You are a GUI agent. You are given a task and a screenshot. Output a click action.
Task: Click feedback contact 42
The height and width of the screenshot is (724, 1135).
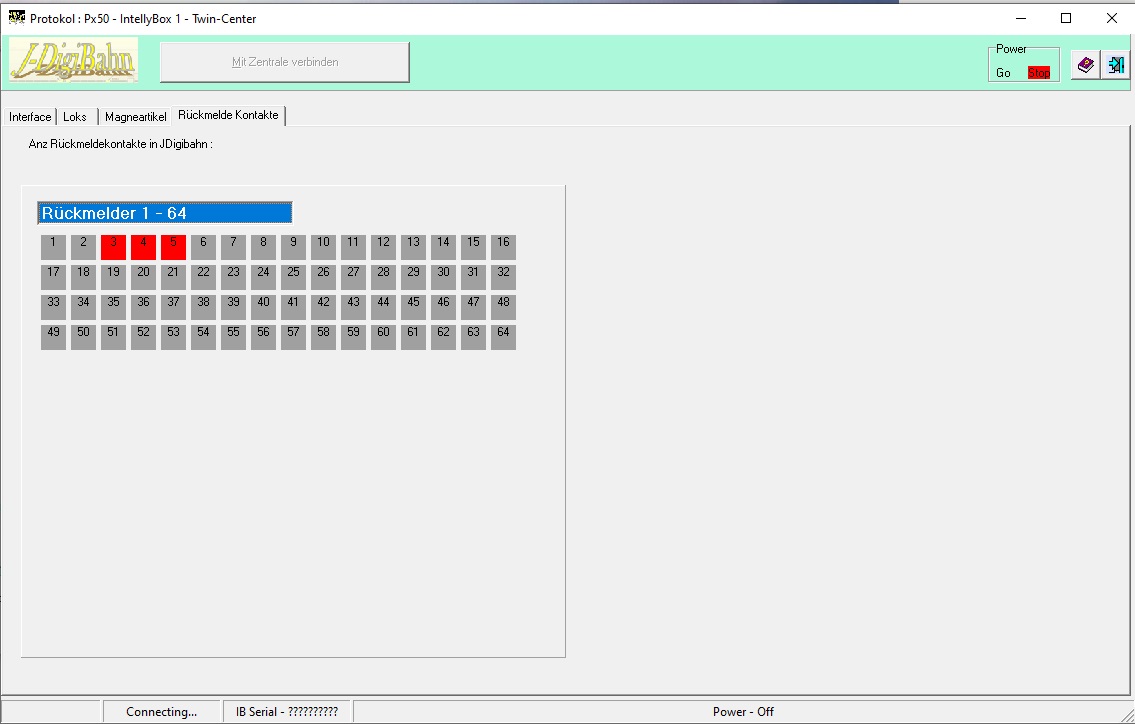[324, 307]
